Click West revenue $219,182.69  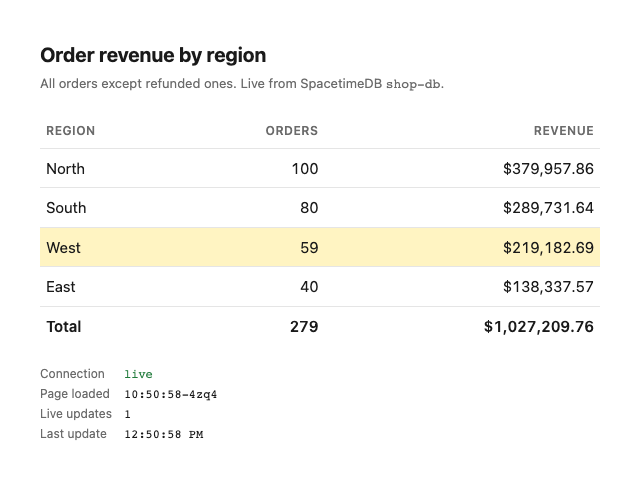tap(548, 248)
